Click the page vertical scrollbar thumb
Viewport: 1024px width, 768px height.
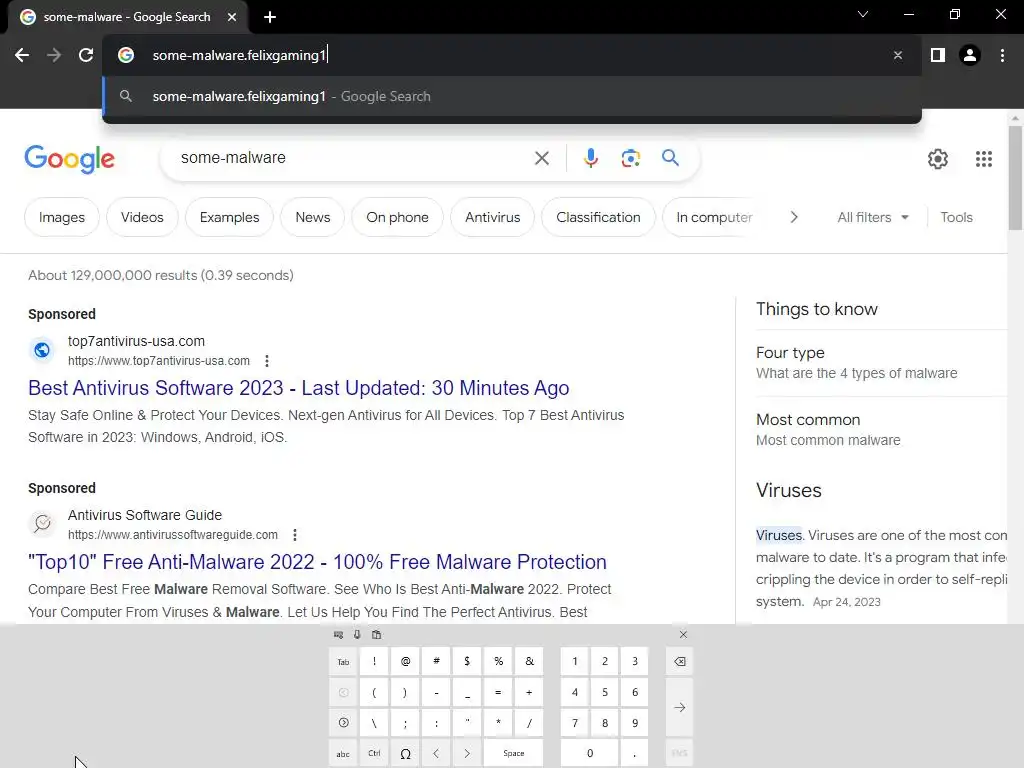coord(1015,178)
